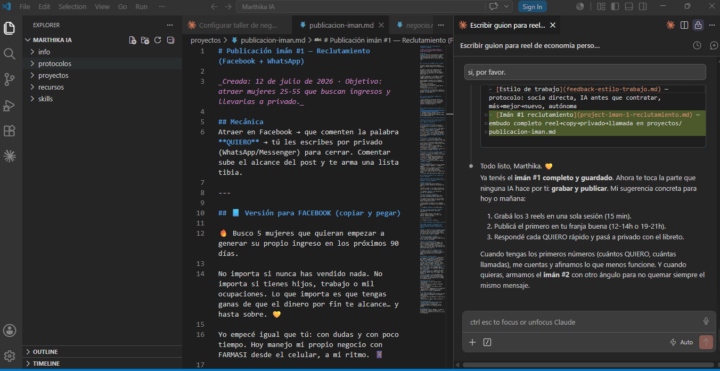The image size is (720, 371).
Task: Click the editor minimap preview
Action: [x=433, y=179]
